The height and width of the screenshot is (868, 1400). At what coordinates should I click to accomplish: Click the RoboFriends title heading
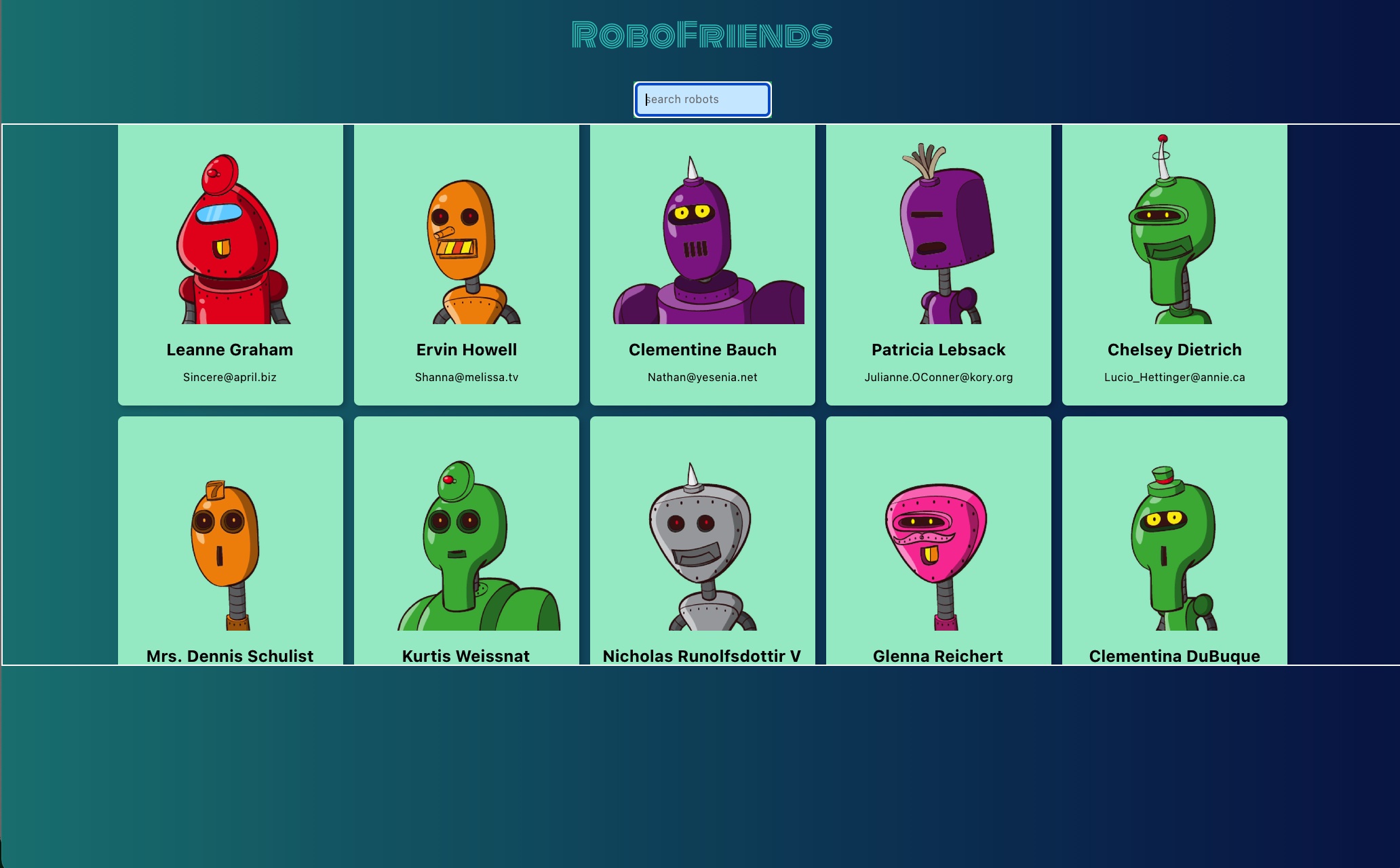[x=702, y=35]
